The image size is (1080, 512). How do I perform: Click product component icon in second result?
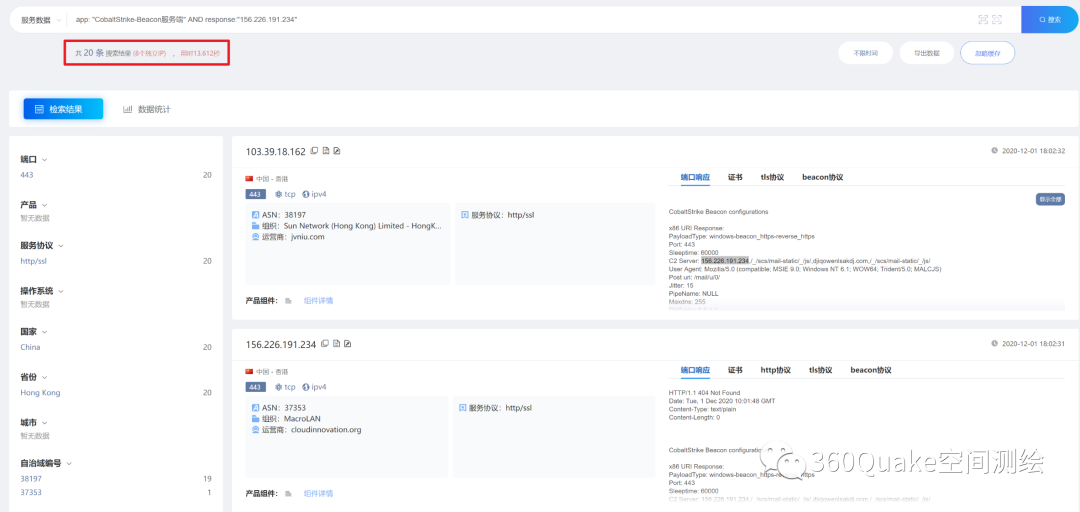click(289, 493)
